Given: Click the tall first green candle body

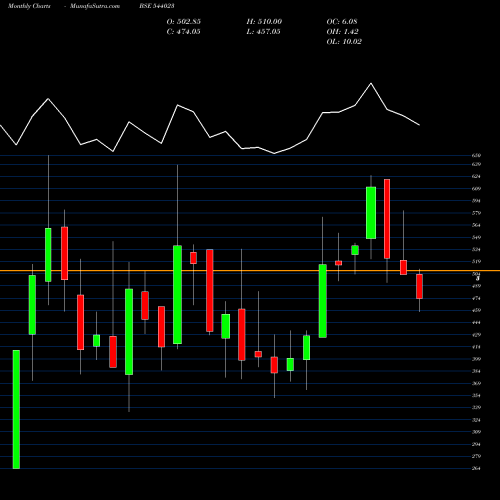Looking at the screenshot, I should coord(16,409).
